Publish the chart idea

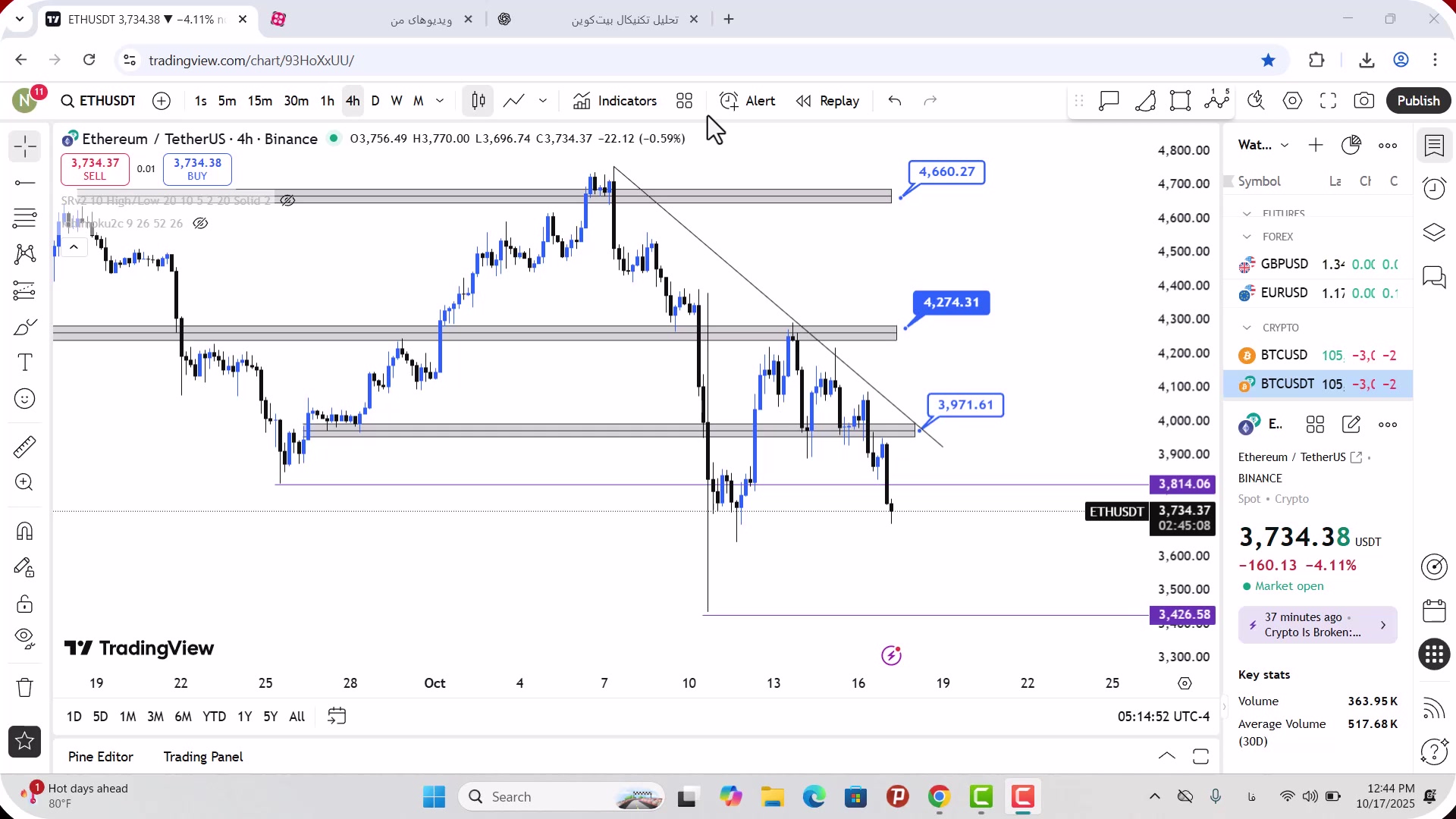[x=1419, y=101]
